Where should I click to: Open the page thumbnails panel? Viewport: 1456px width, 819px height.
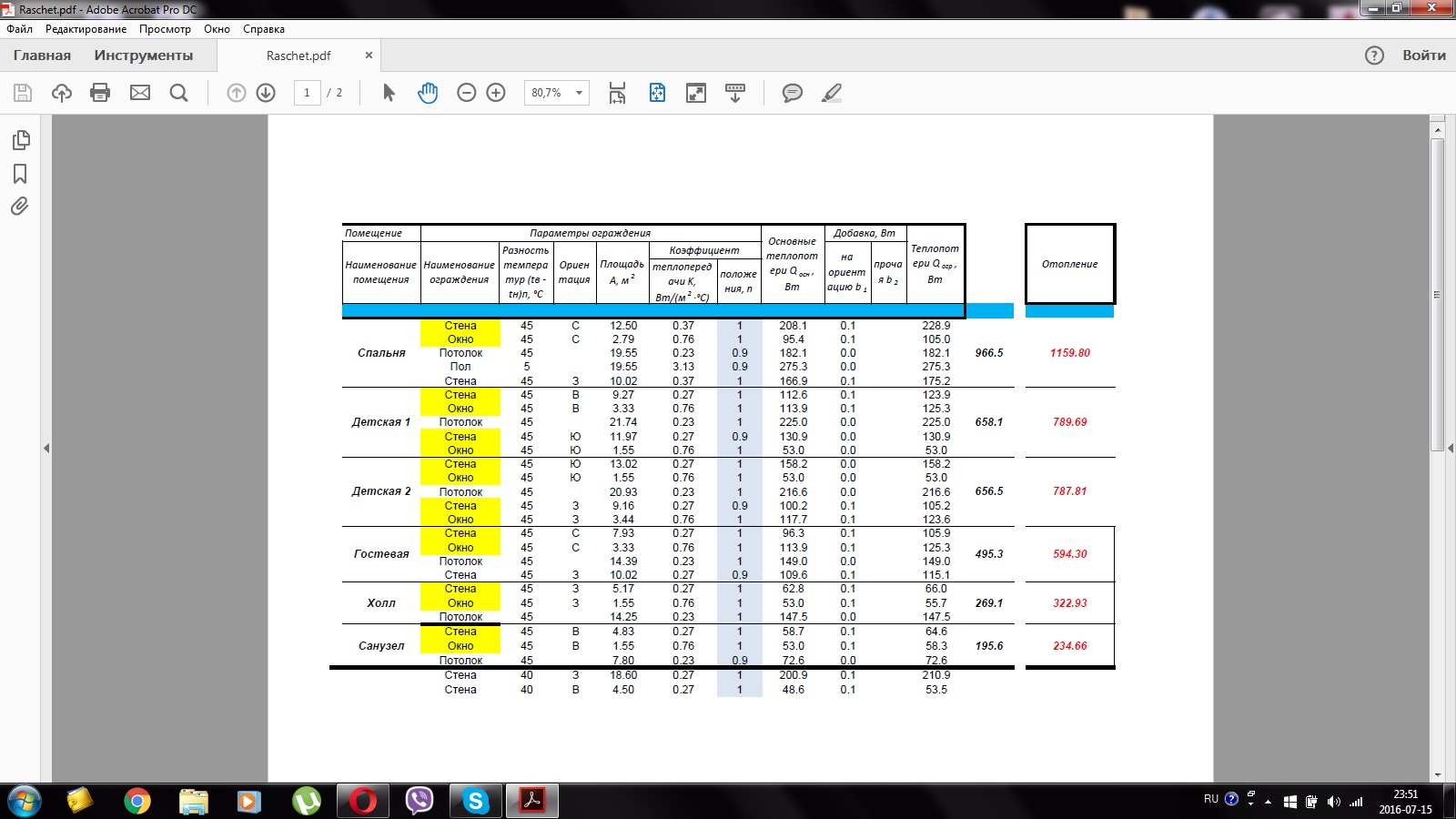click(21, 140)
